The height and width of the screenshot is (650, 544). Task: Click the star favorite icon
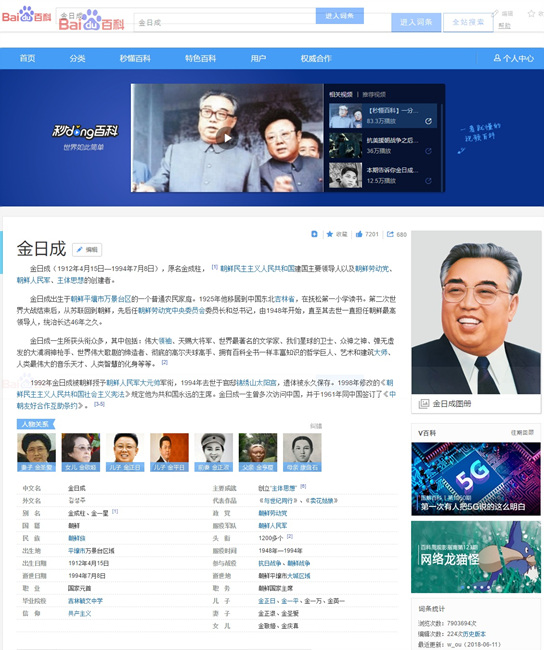tap(330, 234)
